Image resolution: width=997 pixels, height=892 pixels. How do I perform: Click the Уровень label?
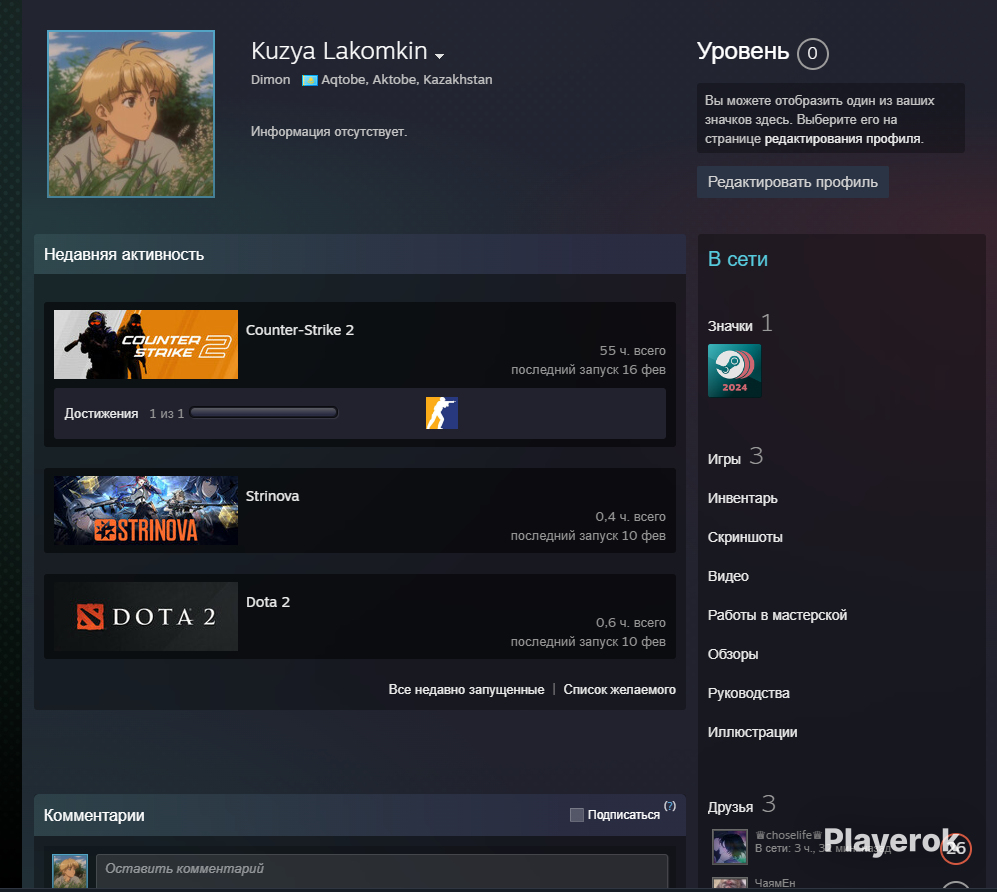(x=743, y=51)
